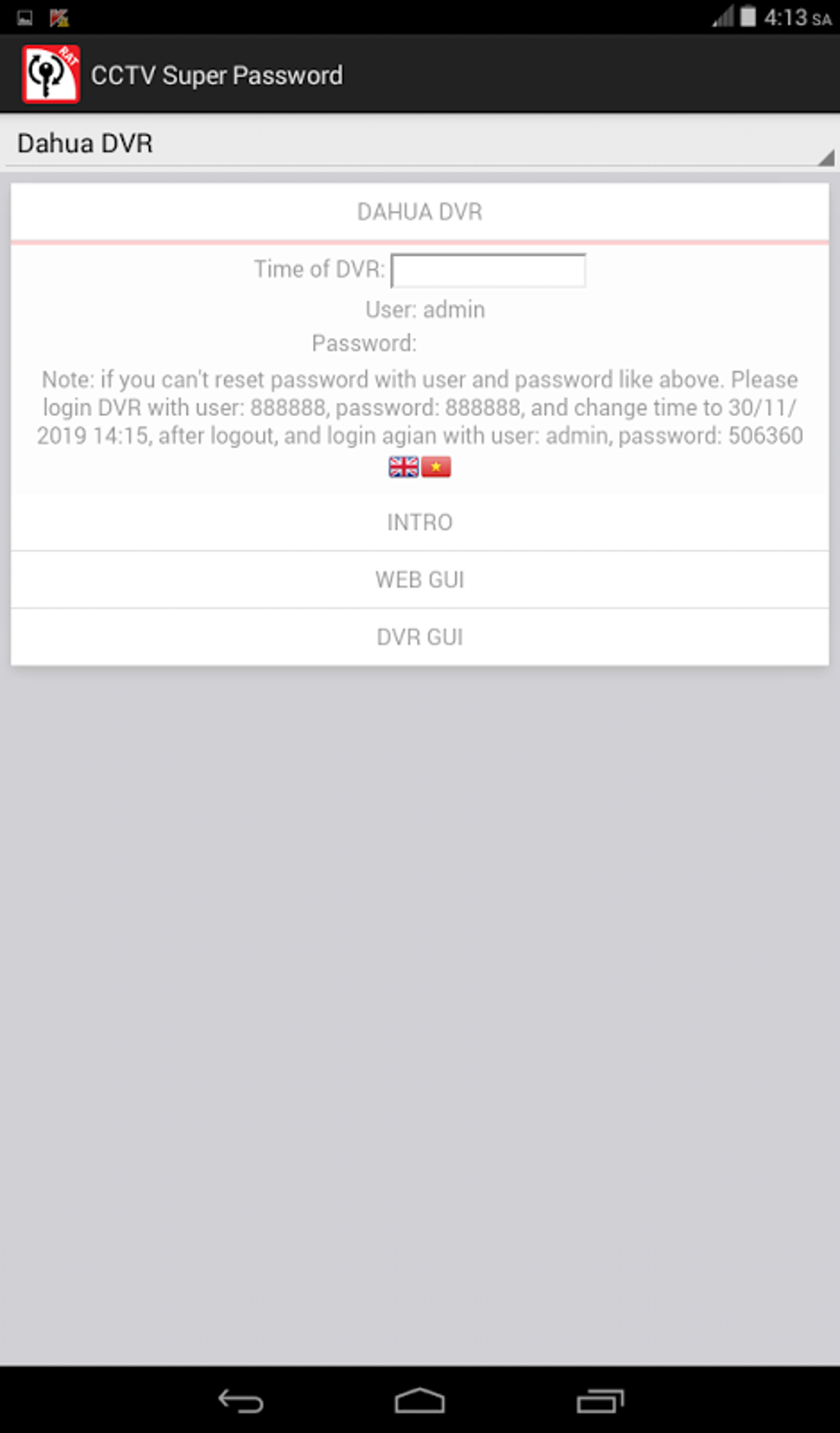Tap the picture notification icon in status bar
Screen dimensions: 840x1433
pyautogui.click(x=25, y=17)
